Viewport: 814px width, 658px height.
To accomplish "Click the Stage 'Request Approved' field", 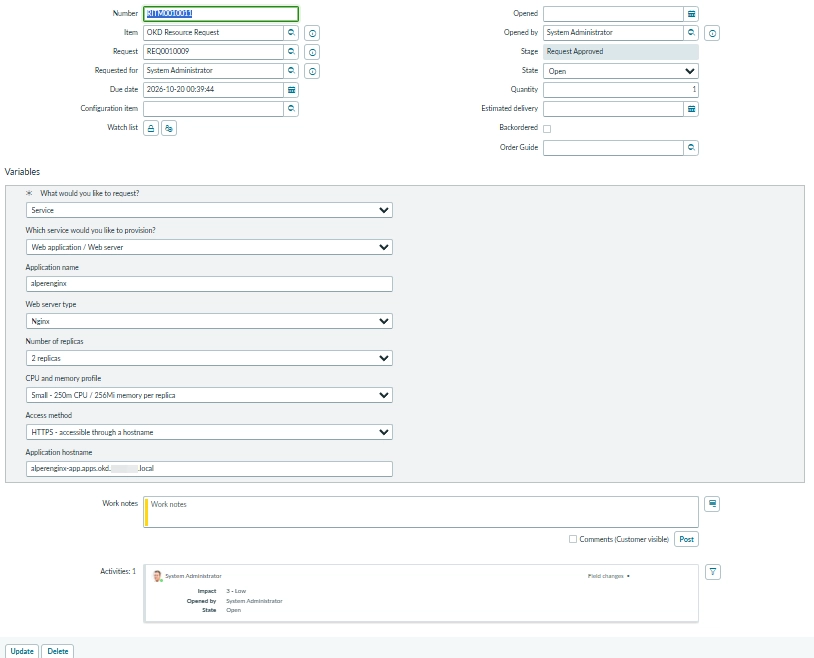I will pyautogui.click(x=621, y=52).
